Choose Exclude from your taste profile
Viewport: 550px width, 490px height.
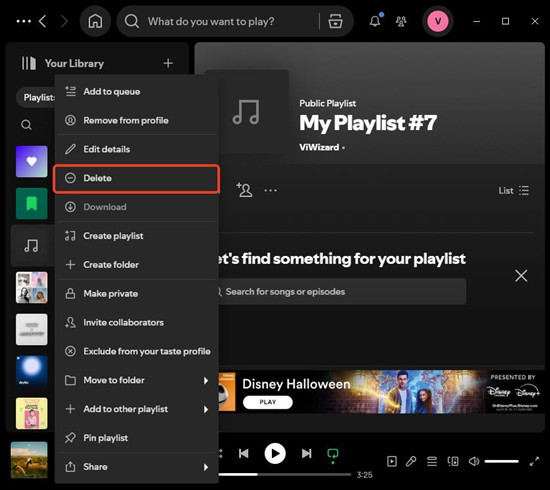point(137,351)
